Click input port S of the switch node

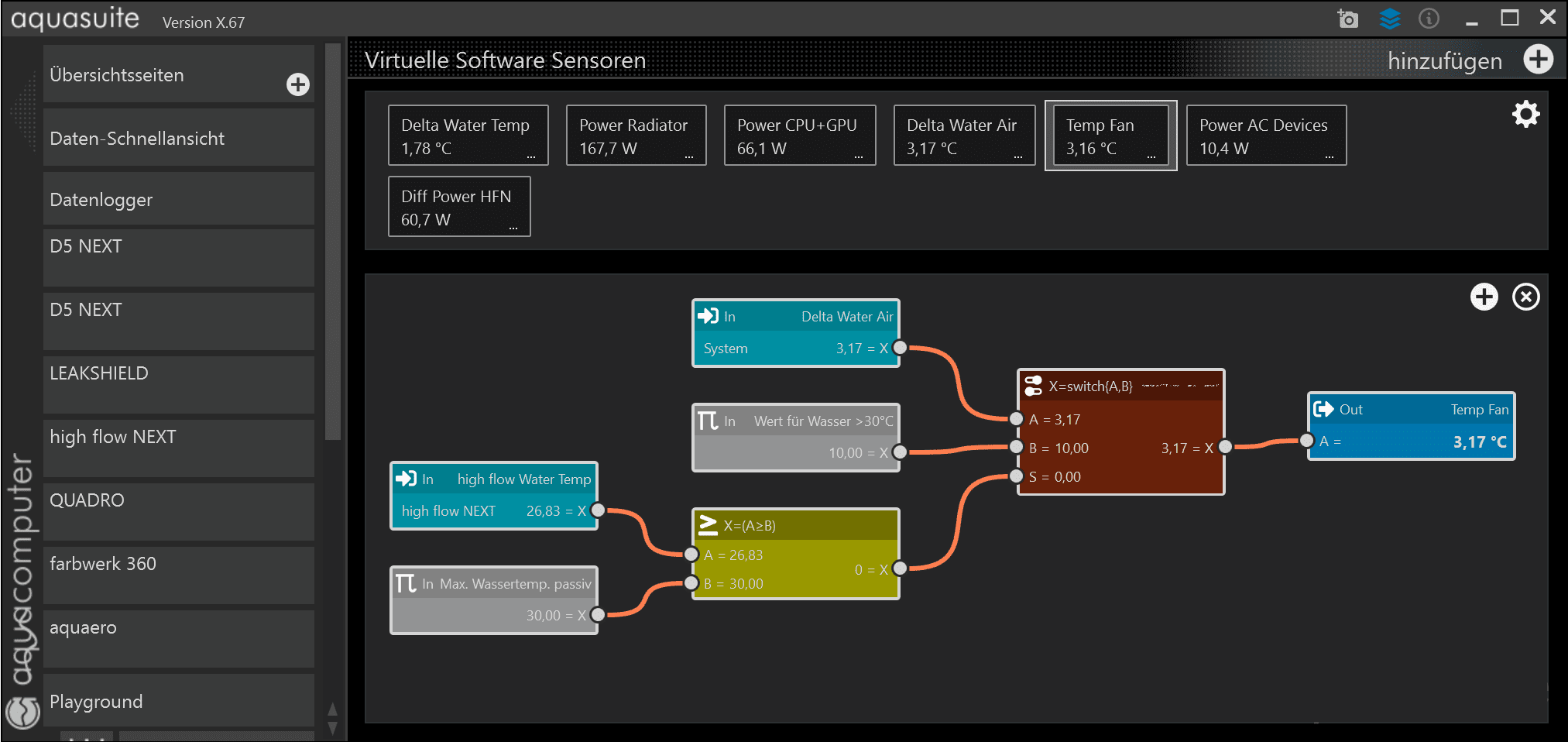[1017, 476]
